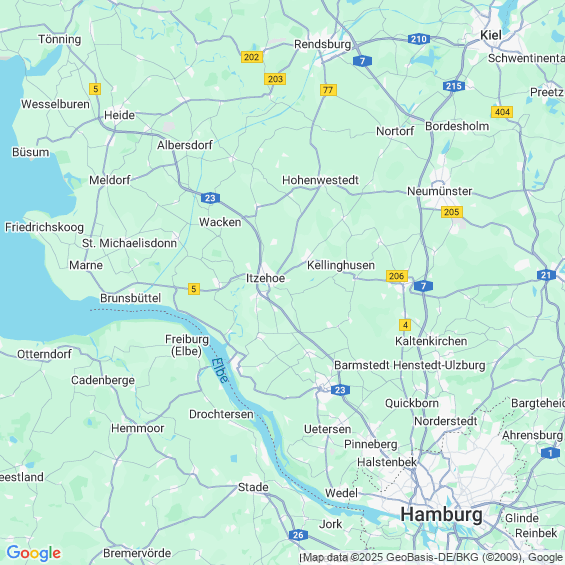Viewport: 565px width, 565px height.
Task: Click the yellow 206 road shield
Action: tap(397, 276)
